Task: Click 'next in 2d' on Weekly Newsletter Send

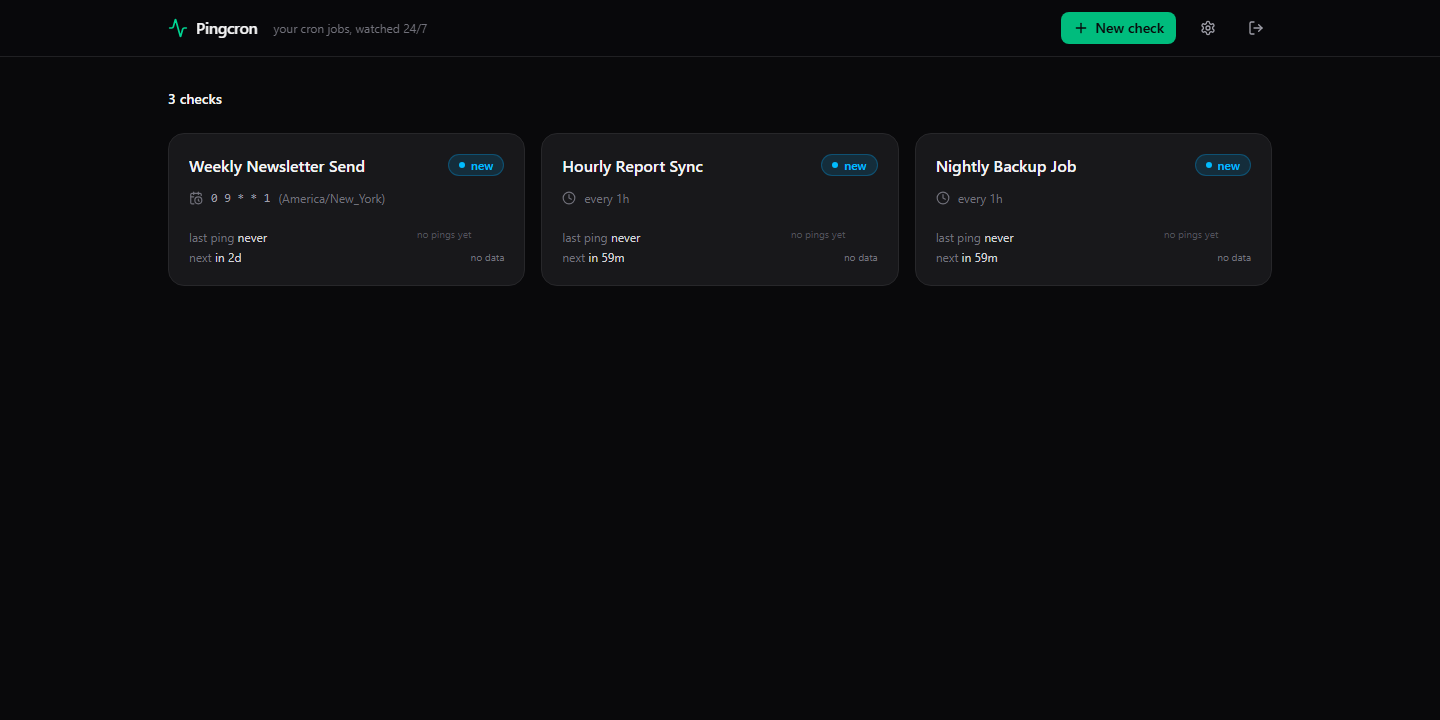Action: (x=215, y=258)
